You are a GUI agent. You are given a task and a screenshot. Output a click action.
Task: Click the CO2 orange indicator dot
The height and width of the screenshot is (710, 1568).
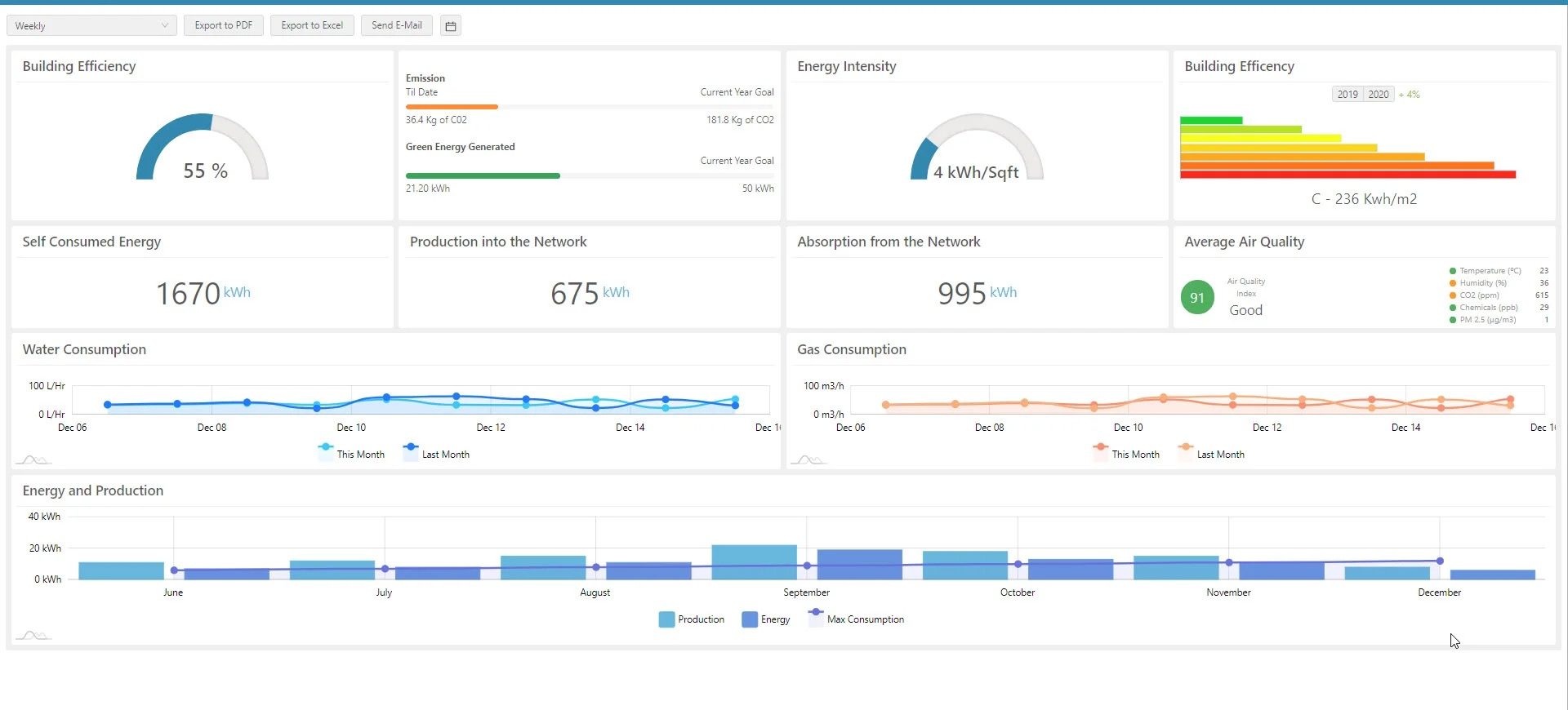click(x=1453, y=295)
